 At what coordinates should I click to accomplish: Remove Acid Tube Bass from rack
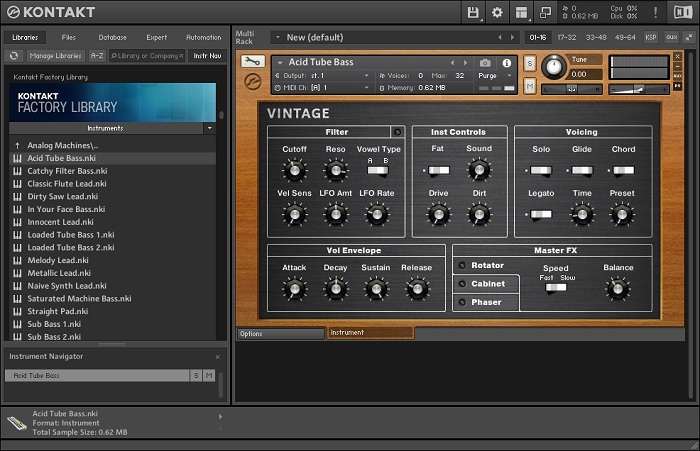678,56
